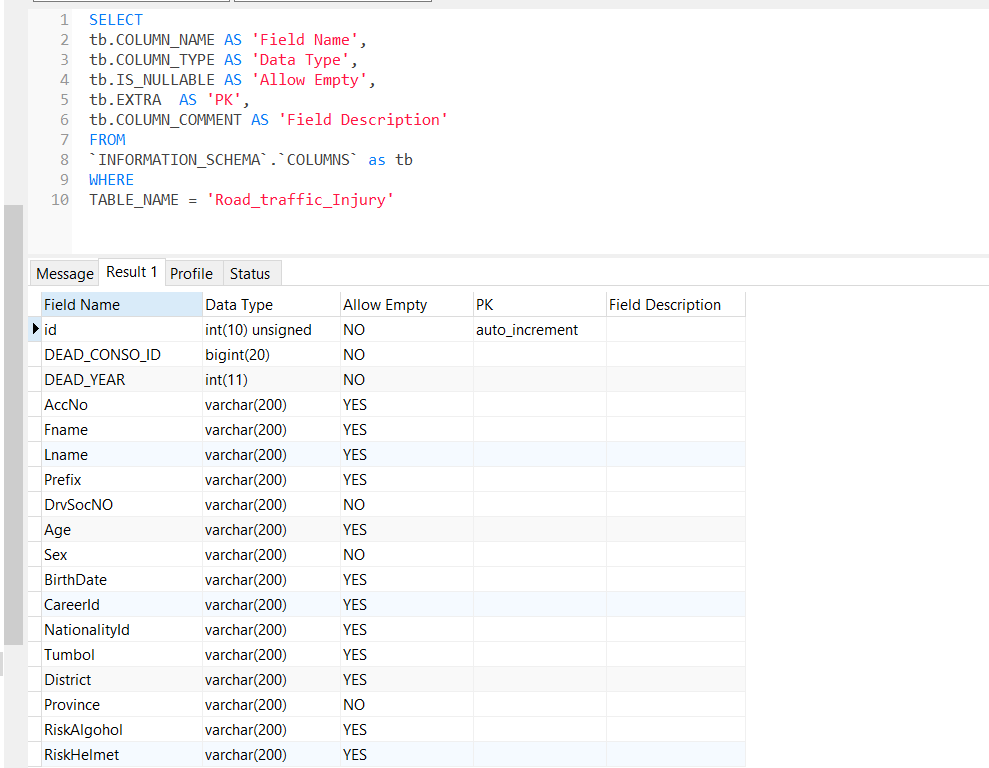Click the WHERE keyword in editor
The height and width of the screenshot is (768, 989).
[112, 180]
